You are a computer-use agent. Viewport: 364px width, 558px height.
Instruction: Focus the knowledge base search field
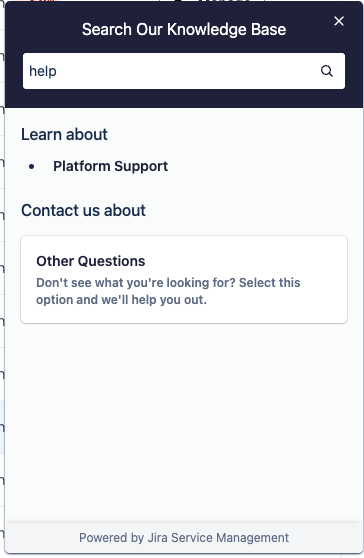pyautogui.click(x=184, y=71)
